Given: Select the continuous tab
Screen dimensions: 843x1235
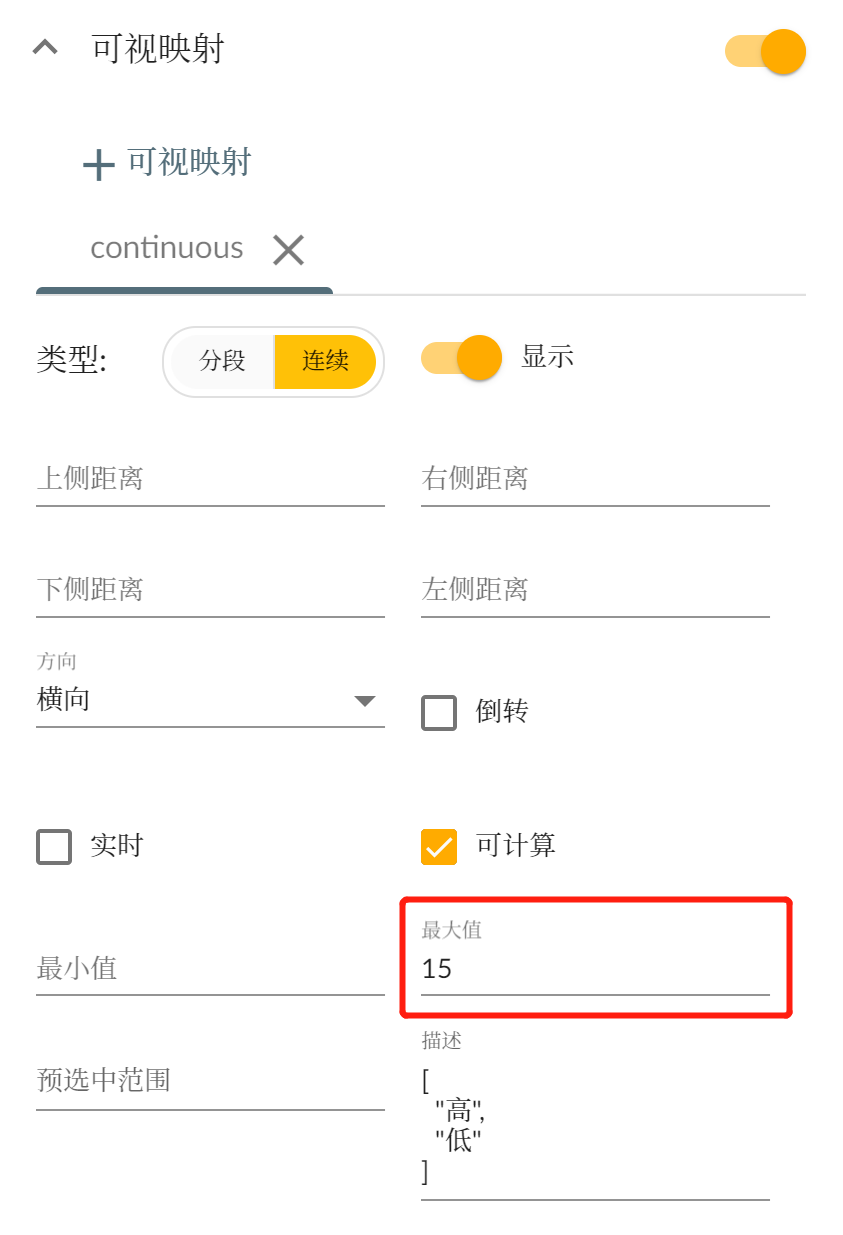Looking at the screenshot, I should coord(167,248).
